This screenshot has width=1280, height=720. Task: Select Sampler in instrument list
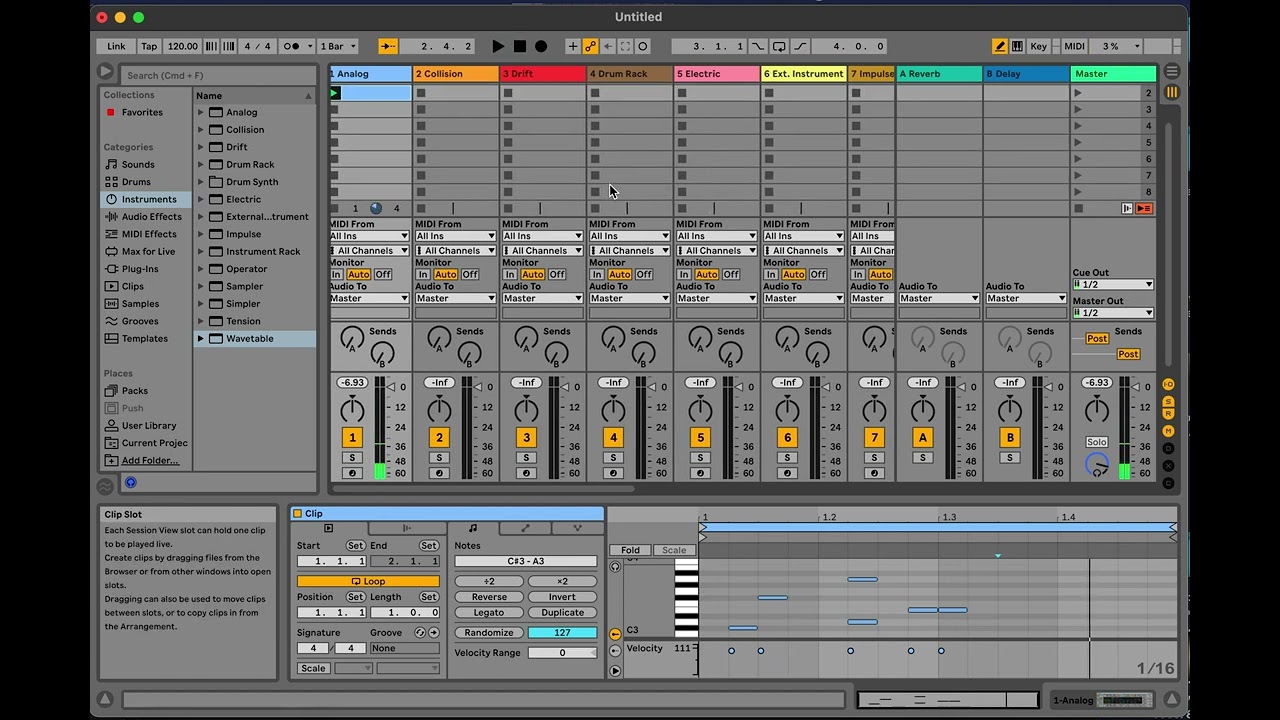click(x=244, y=286)
